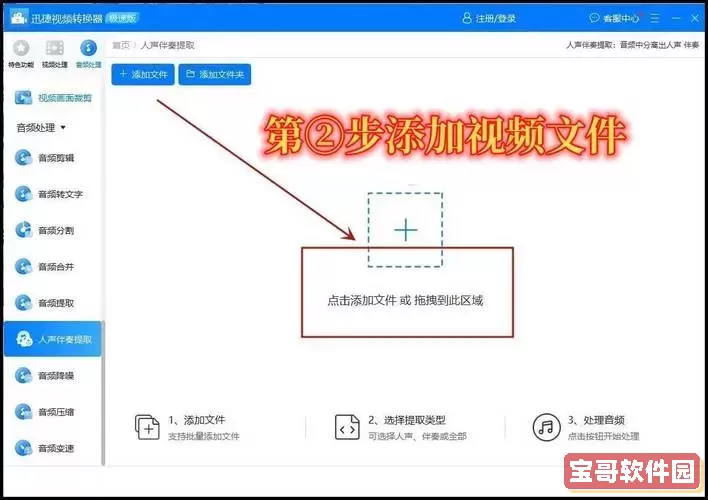Open the 音频合并 tool
Viewport: 708px width, 500px height.
tap(53, 267)
